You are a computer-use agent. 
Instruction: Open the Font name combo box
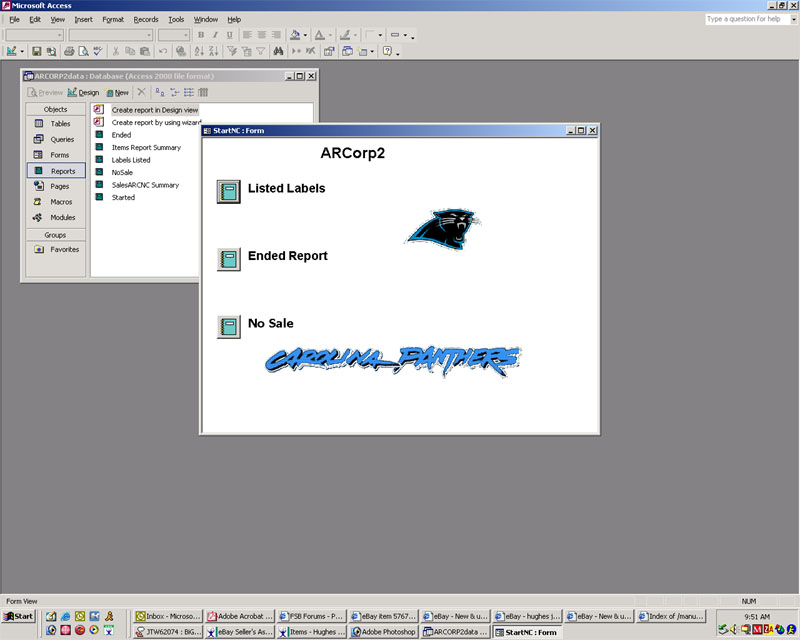pos(111,35)
